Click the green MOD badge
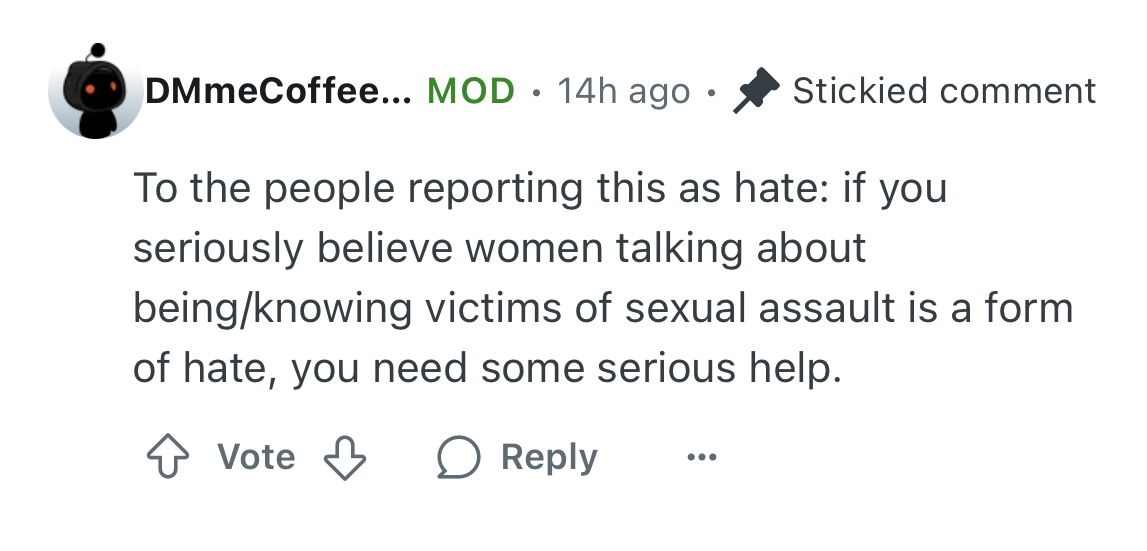1147x551 pixels. click(x=471, y=92)
